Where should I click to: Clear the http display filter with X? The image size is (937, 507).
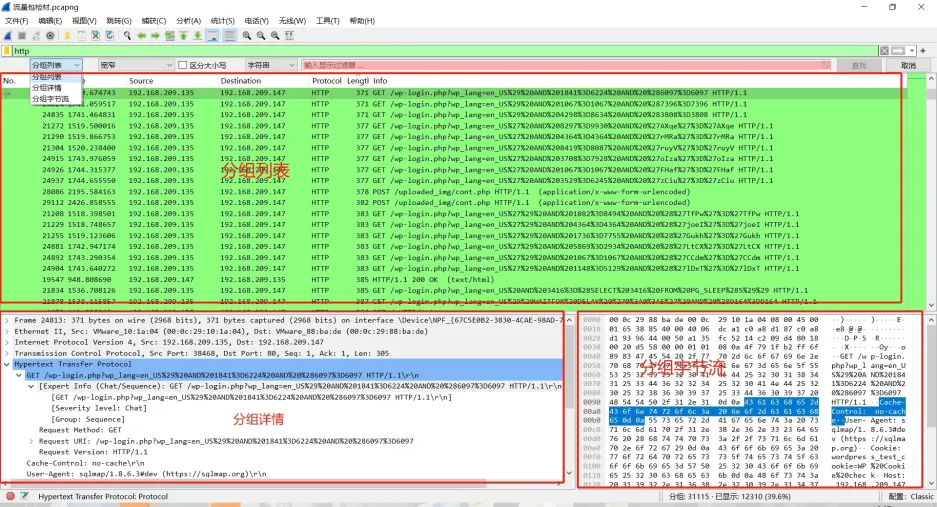pos(884,51)
